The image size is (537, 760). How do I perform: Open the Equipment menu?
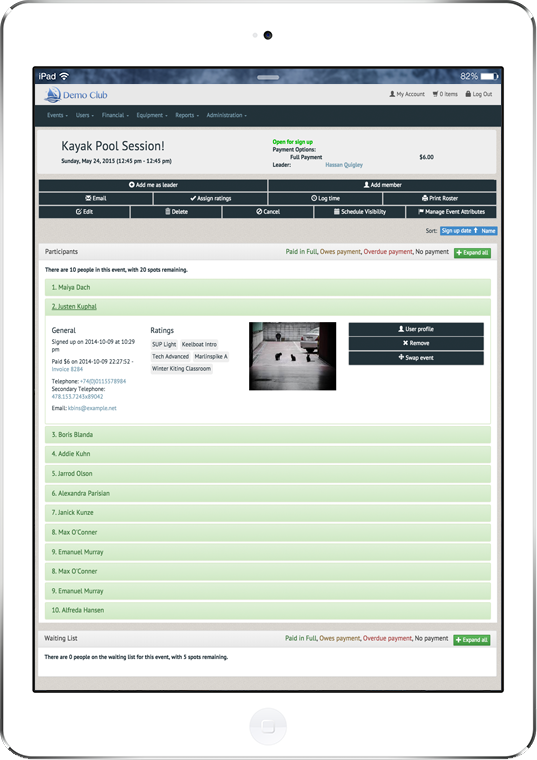coord(152,115)
